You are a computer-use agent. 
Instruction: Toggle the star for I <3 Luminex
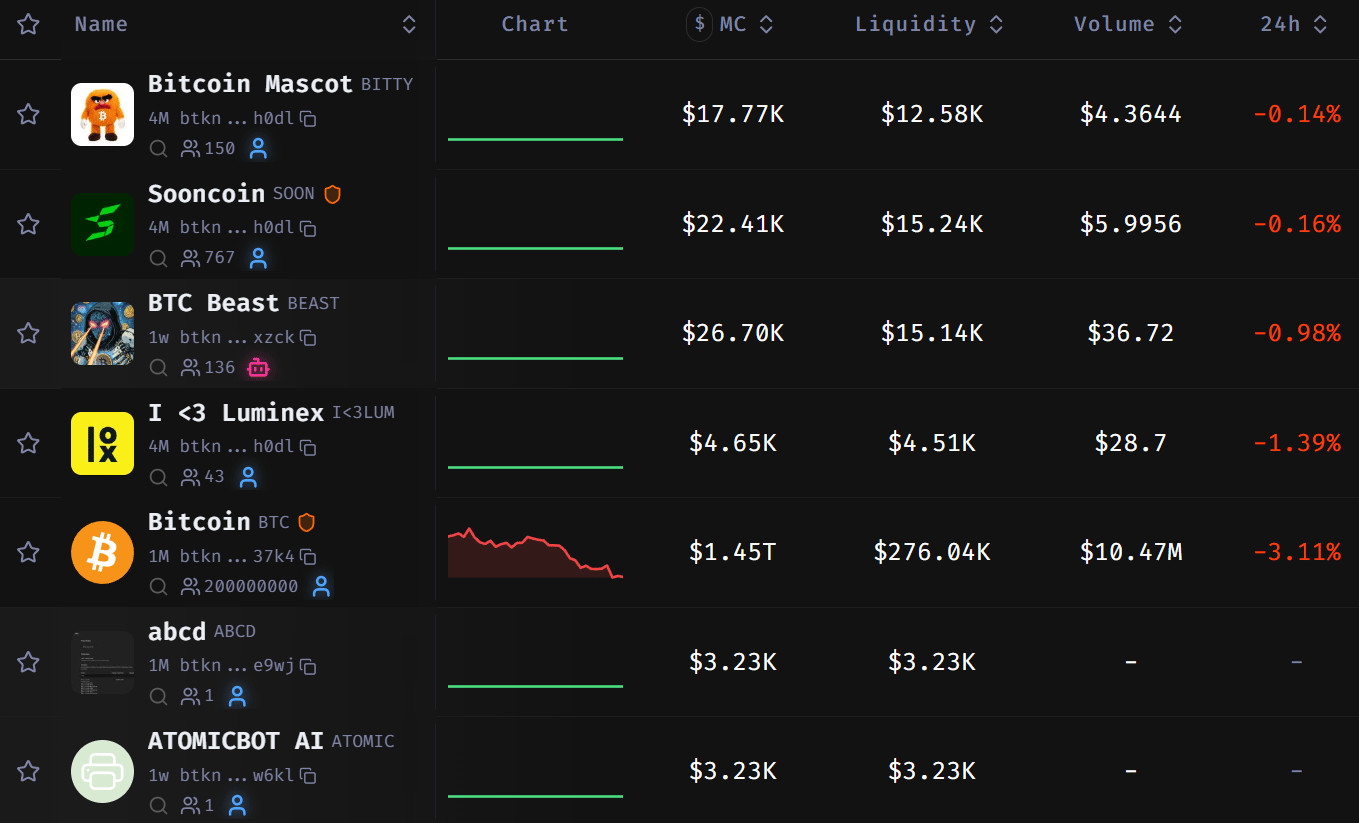28,443
